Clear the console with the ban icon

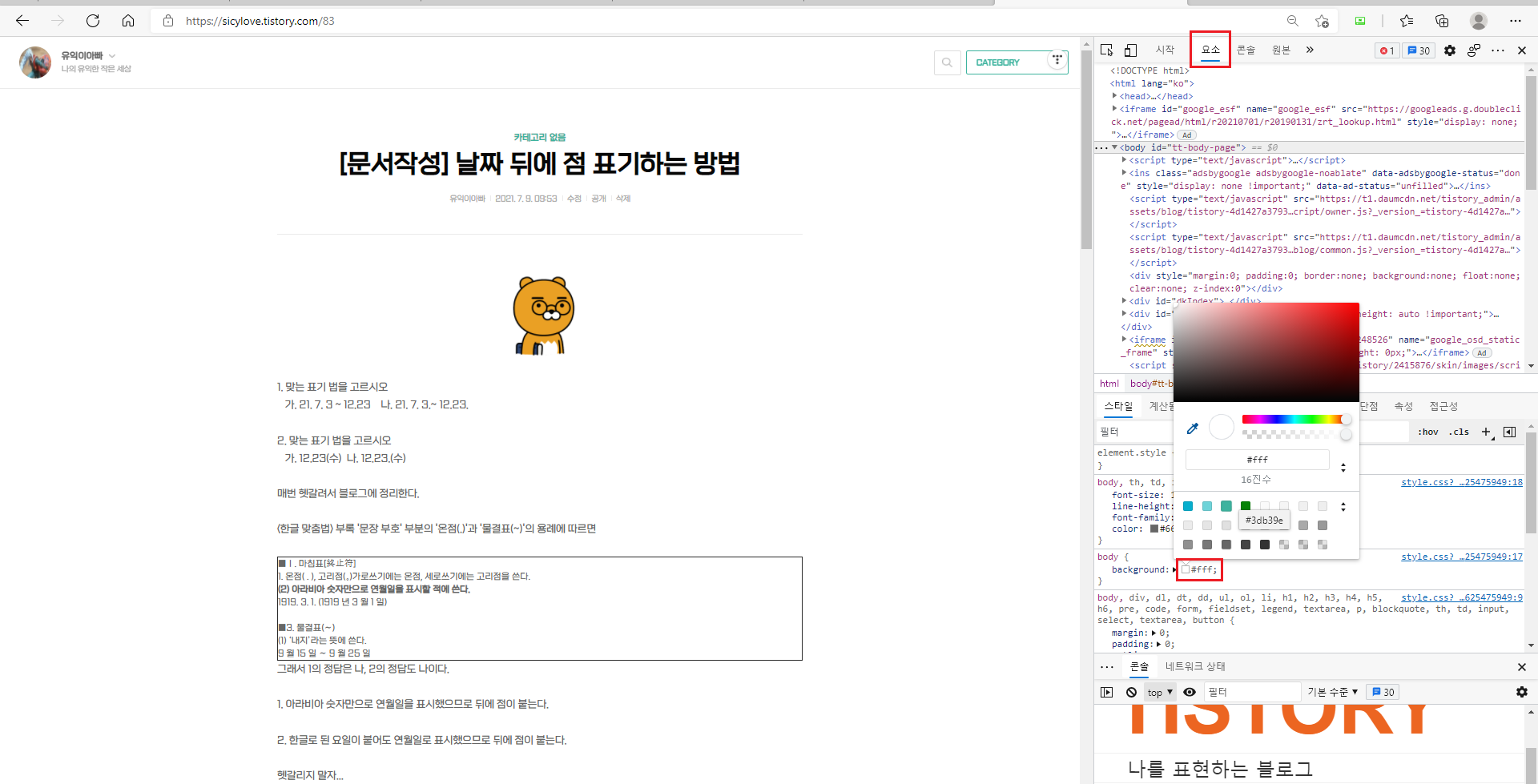(x=1131, y=692)
